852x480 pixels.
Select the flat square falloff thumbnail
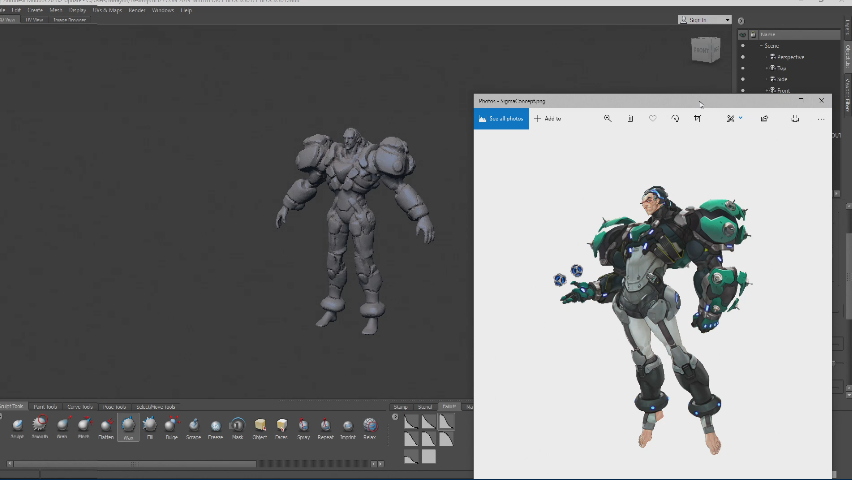(429, 456)
